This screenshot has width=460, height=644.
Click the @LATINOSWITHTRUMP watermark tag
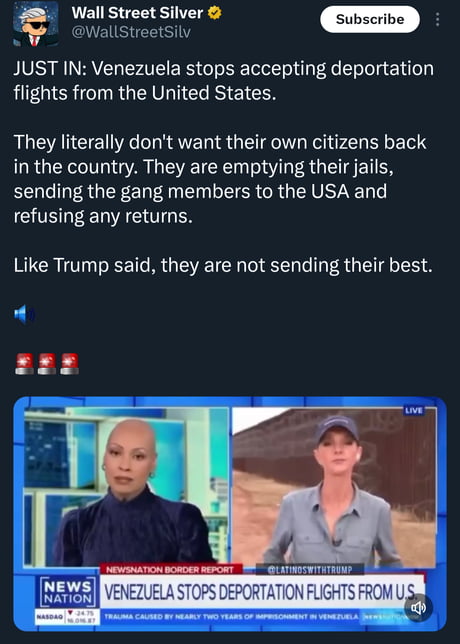coord(310,570)
